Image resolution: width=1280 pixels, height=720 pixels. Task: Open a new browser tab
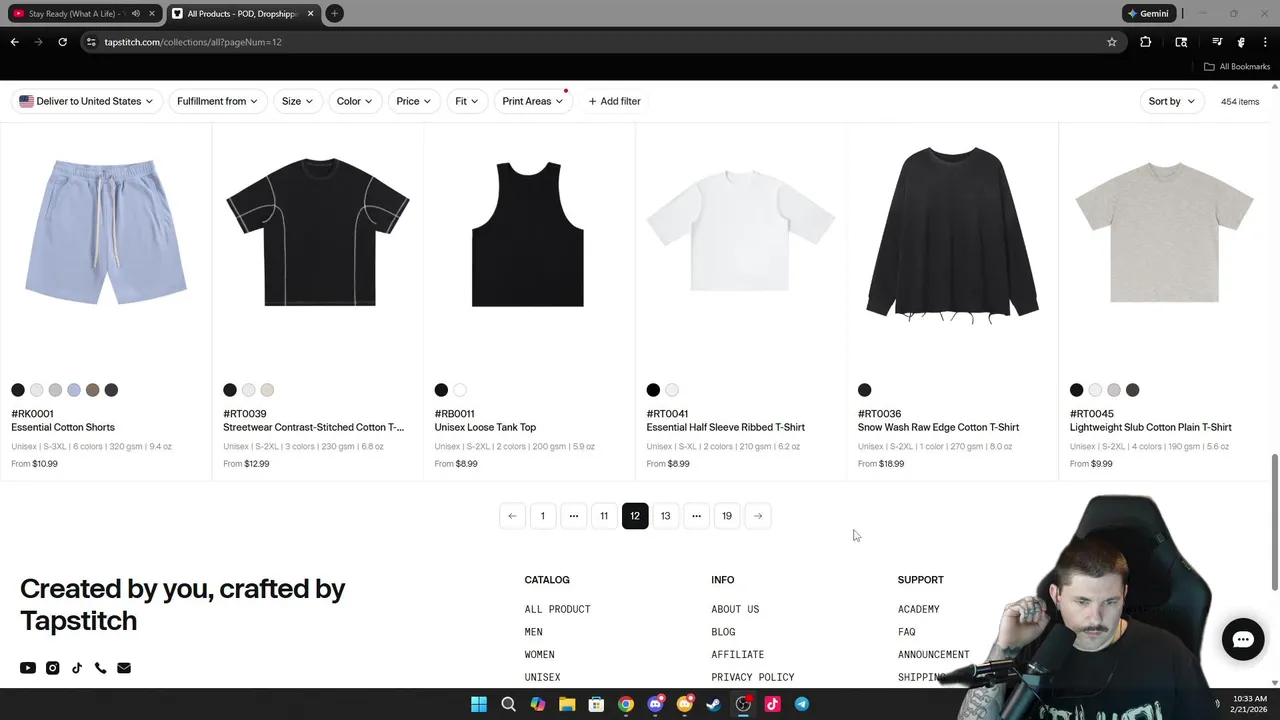point(334,13)
